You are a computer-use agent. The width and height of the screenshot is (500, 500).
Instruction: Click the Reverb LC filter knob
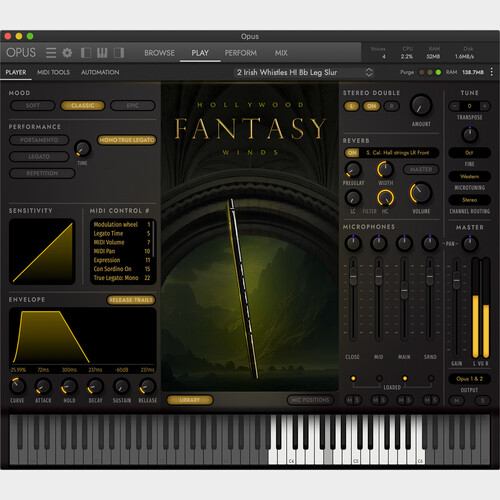point(353,198)
